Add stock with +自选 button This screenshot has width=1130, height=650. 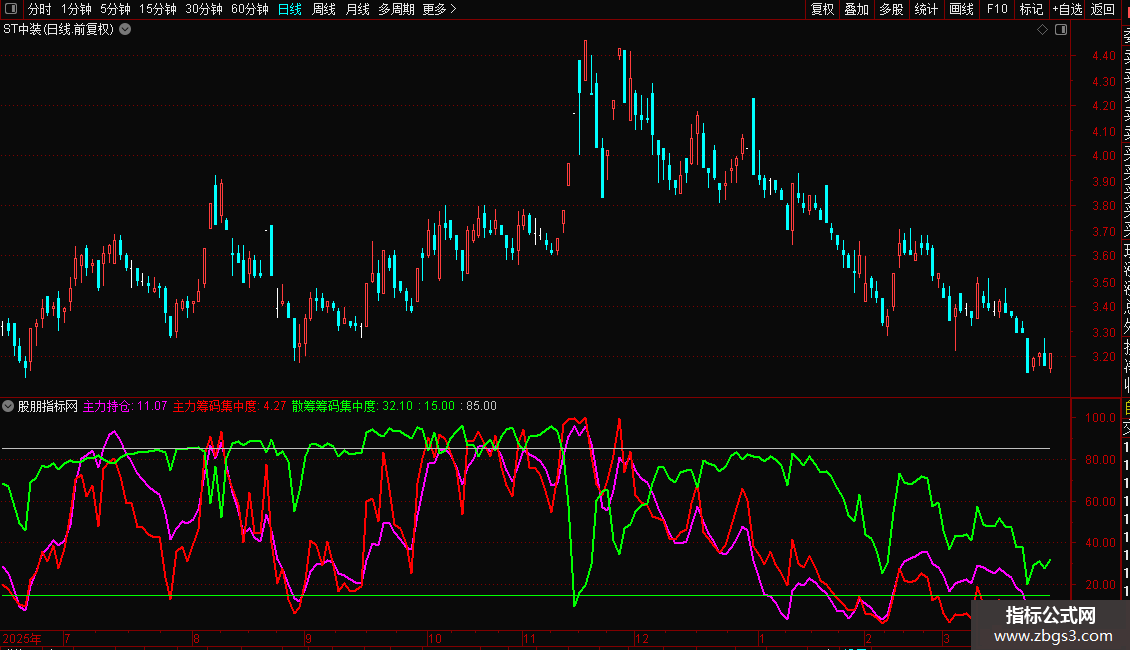[x=1067, y=9]
